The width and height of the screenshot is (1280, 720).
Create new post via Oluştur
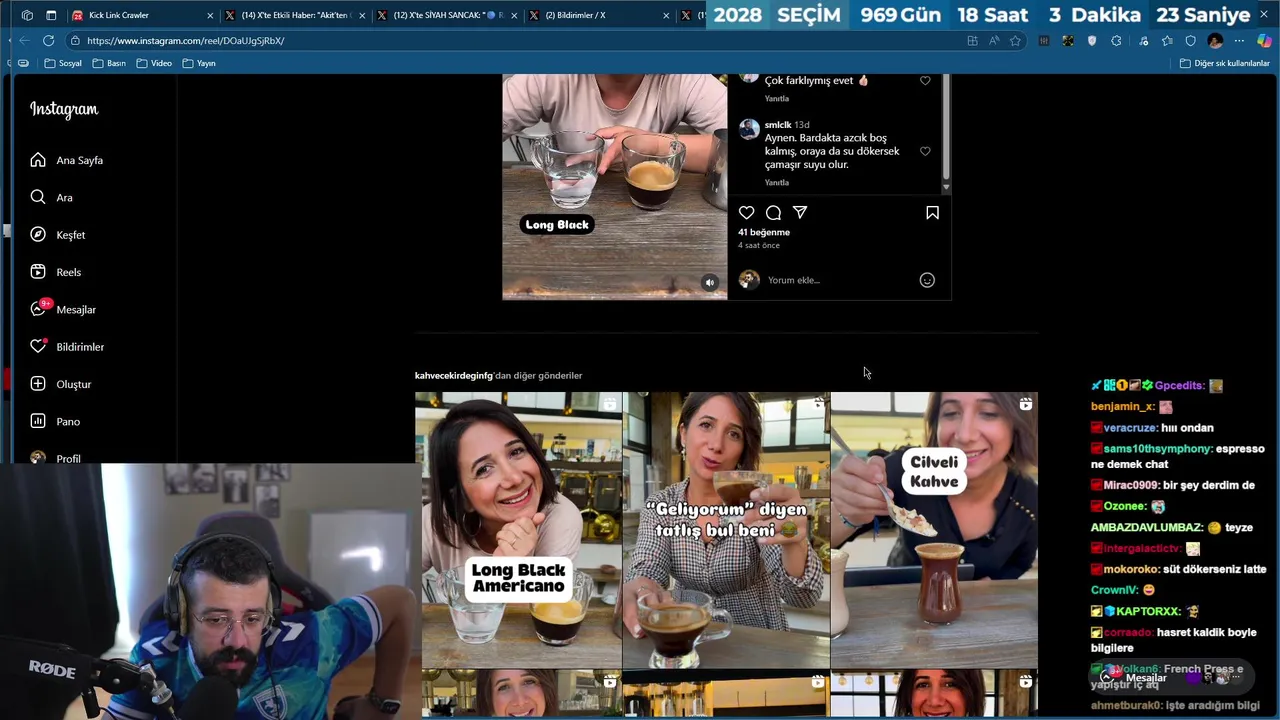[60, 384]
